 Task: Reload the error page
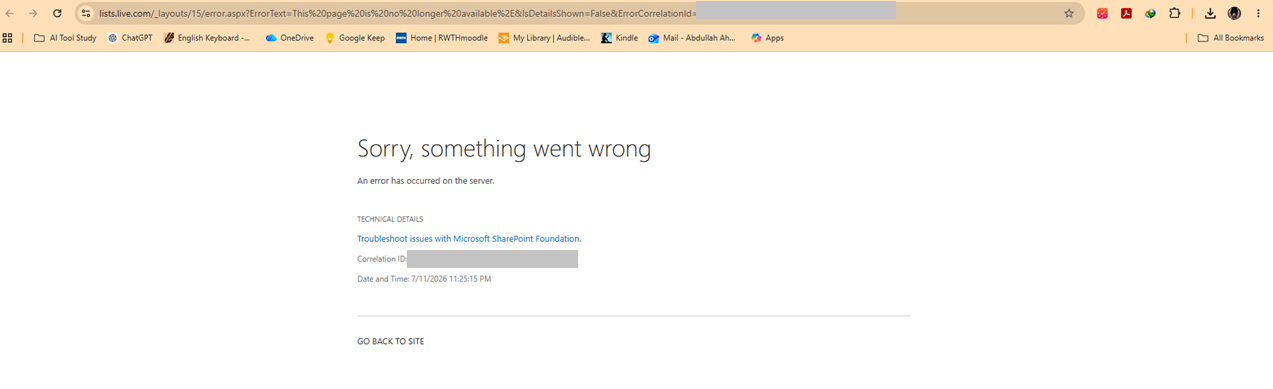(x=57, y=14)
